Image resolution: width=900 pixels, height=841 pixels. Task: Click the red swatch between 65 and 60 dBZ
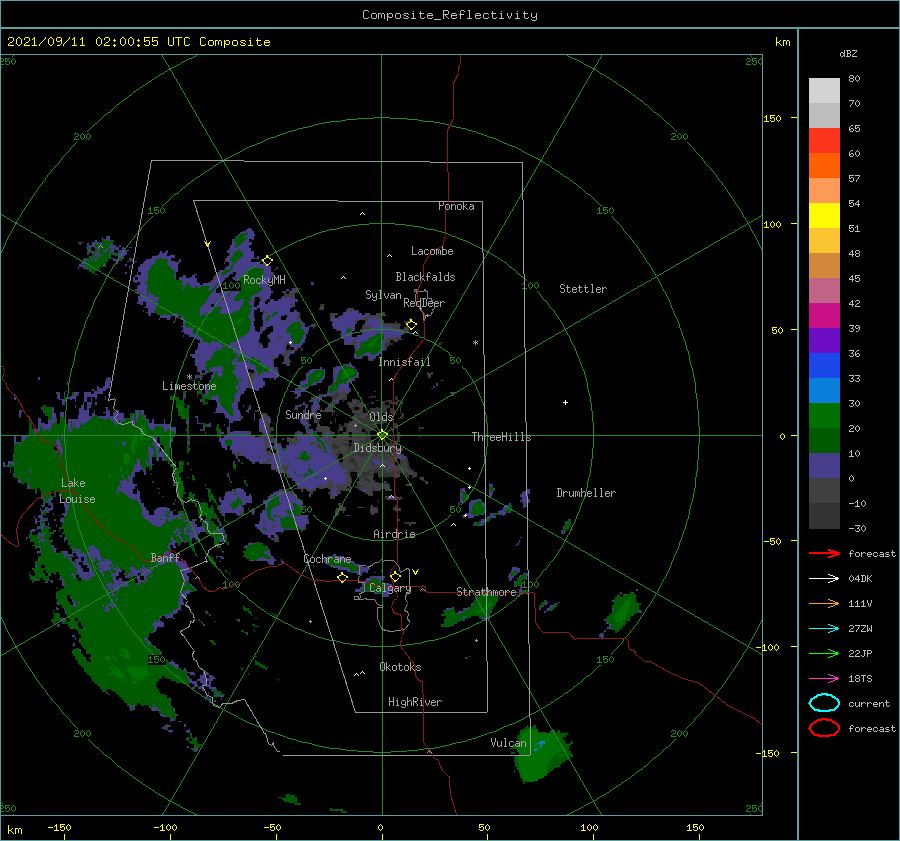pos(824,141)
